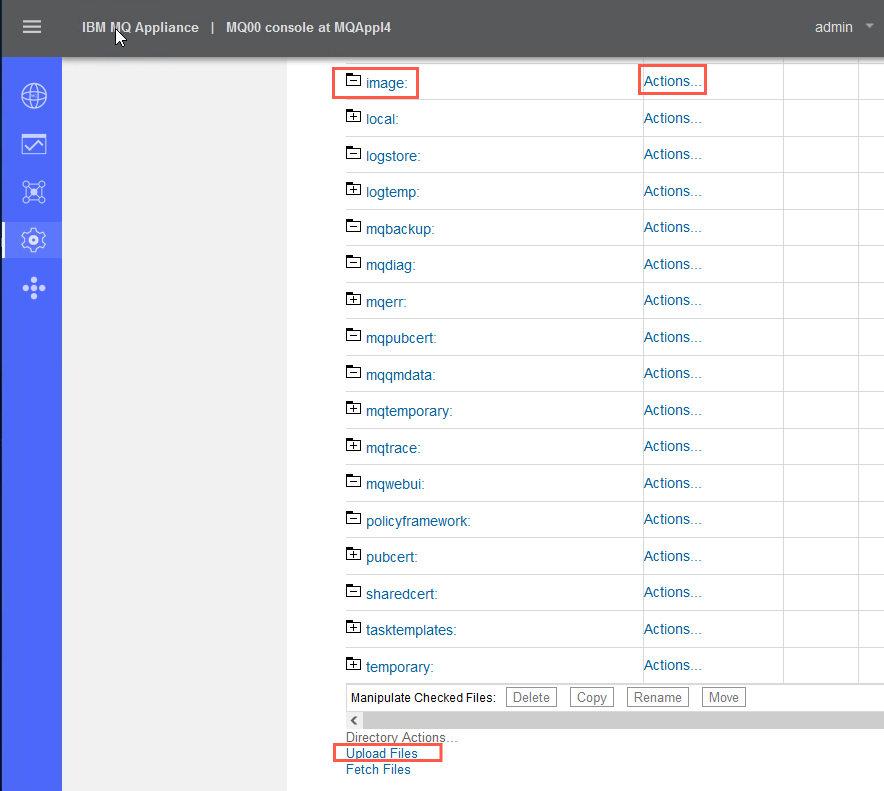Viewport: 884px width, 791px height.
Task: Expand the local: directory
Action: [353, 116]
